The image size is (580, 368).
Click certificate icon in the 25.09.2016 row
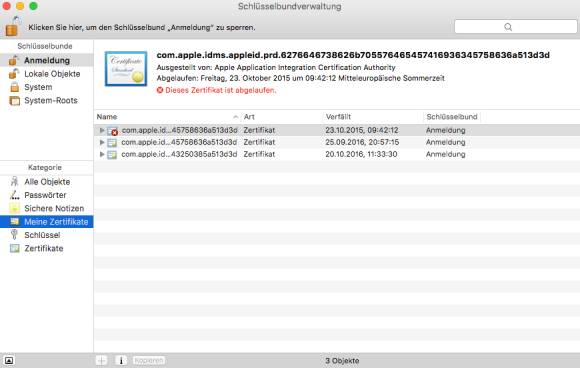[x=112, y=142]
